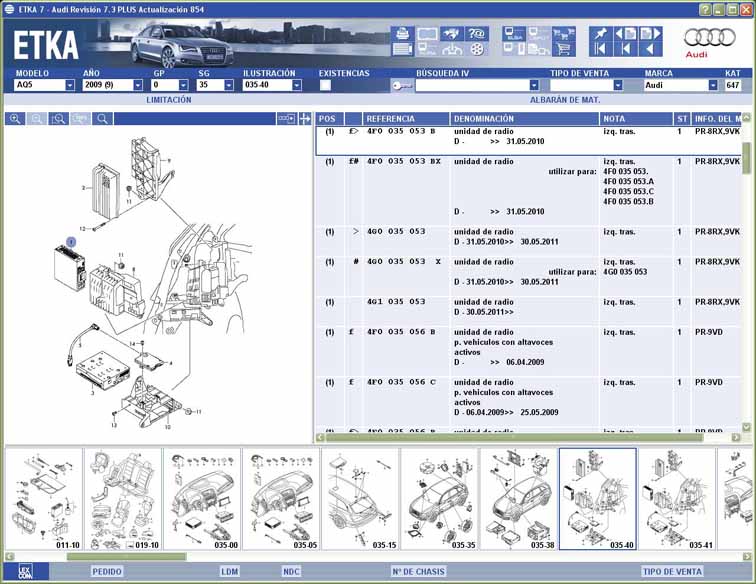The width and height of the screenshot is (756, 584).
Task: Click the ETKA globe title icon
Action: point(9,10)
